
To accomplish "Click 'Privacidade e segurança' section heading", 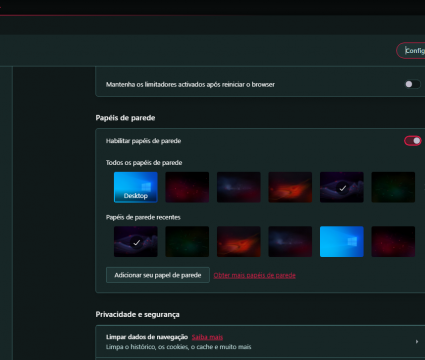I will 137,314.
